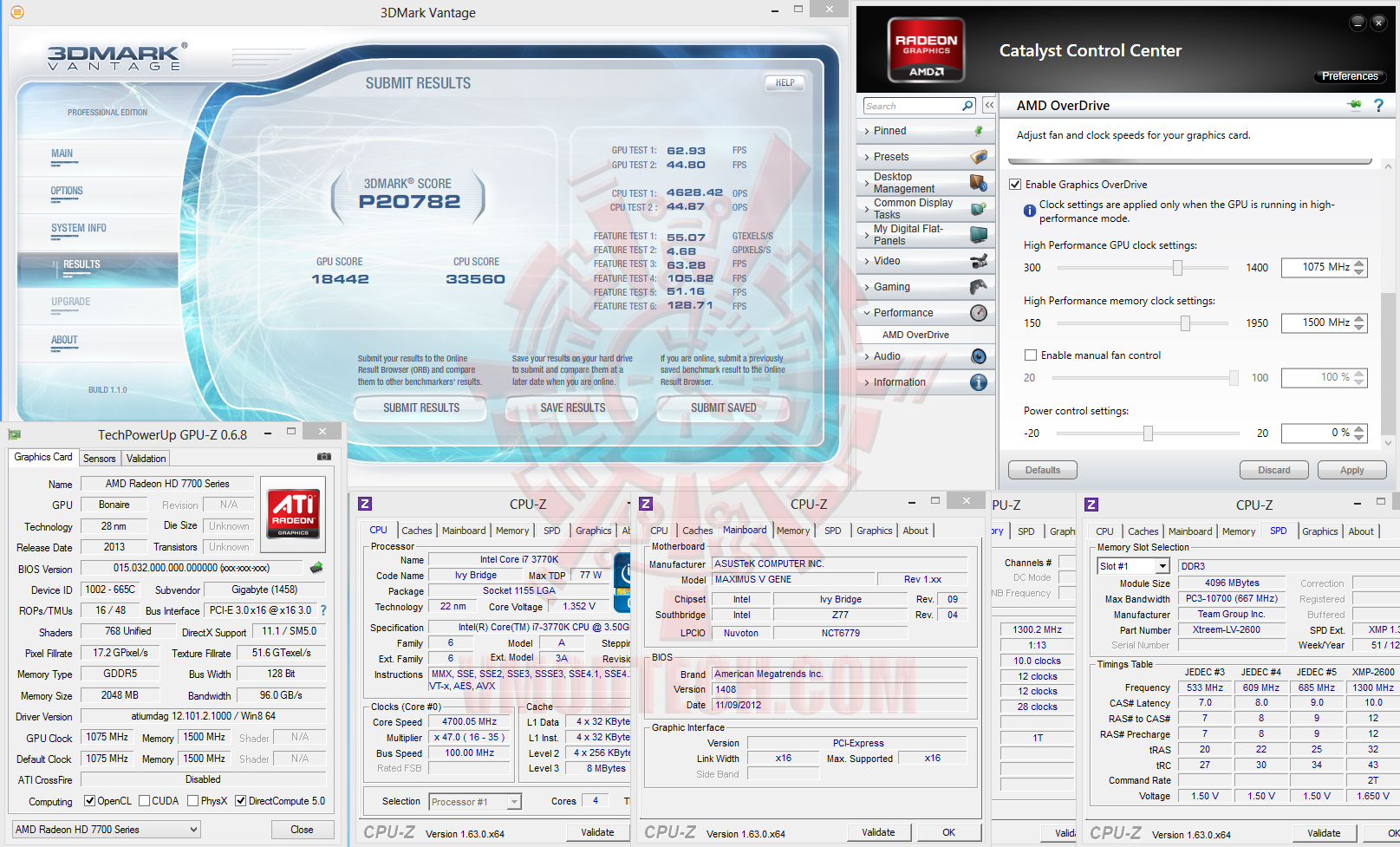Click the green pin icon on the Pinned row

tap(979, 131)
